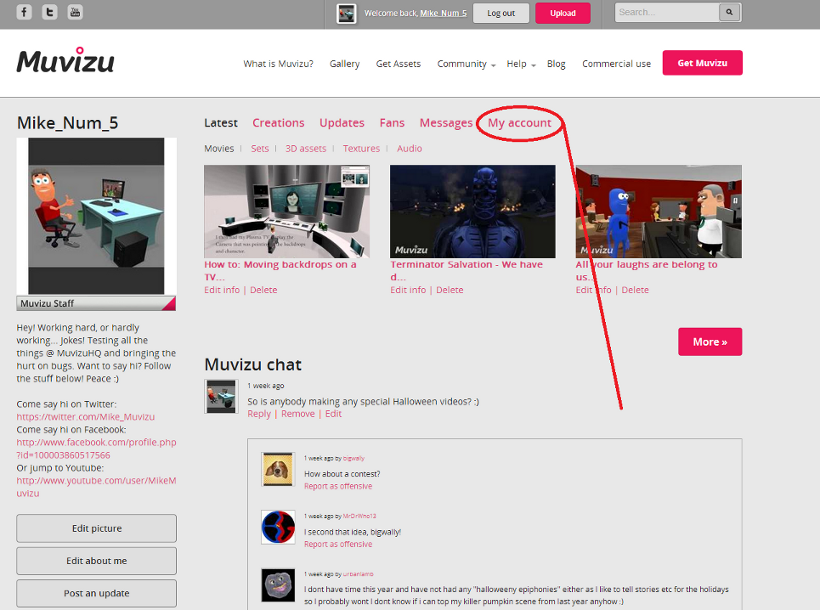Open the twitter.com/Mike_Muvizu link

tap(86, 417)
